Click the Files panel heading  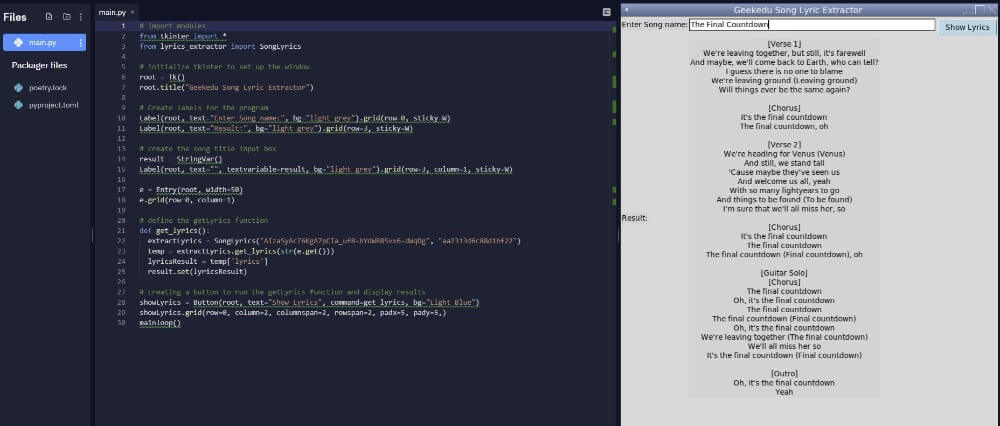(x=15, y=17)
